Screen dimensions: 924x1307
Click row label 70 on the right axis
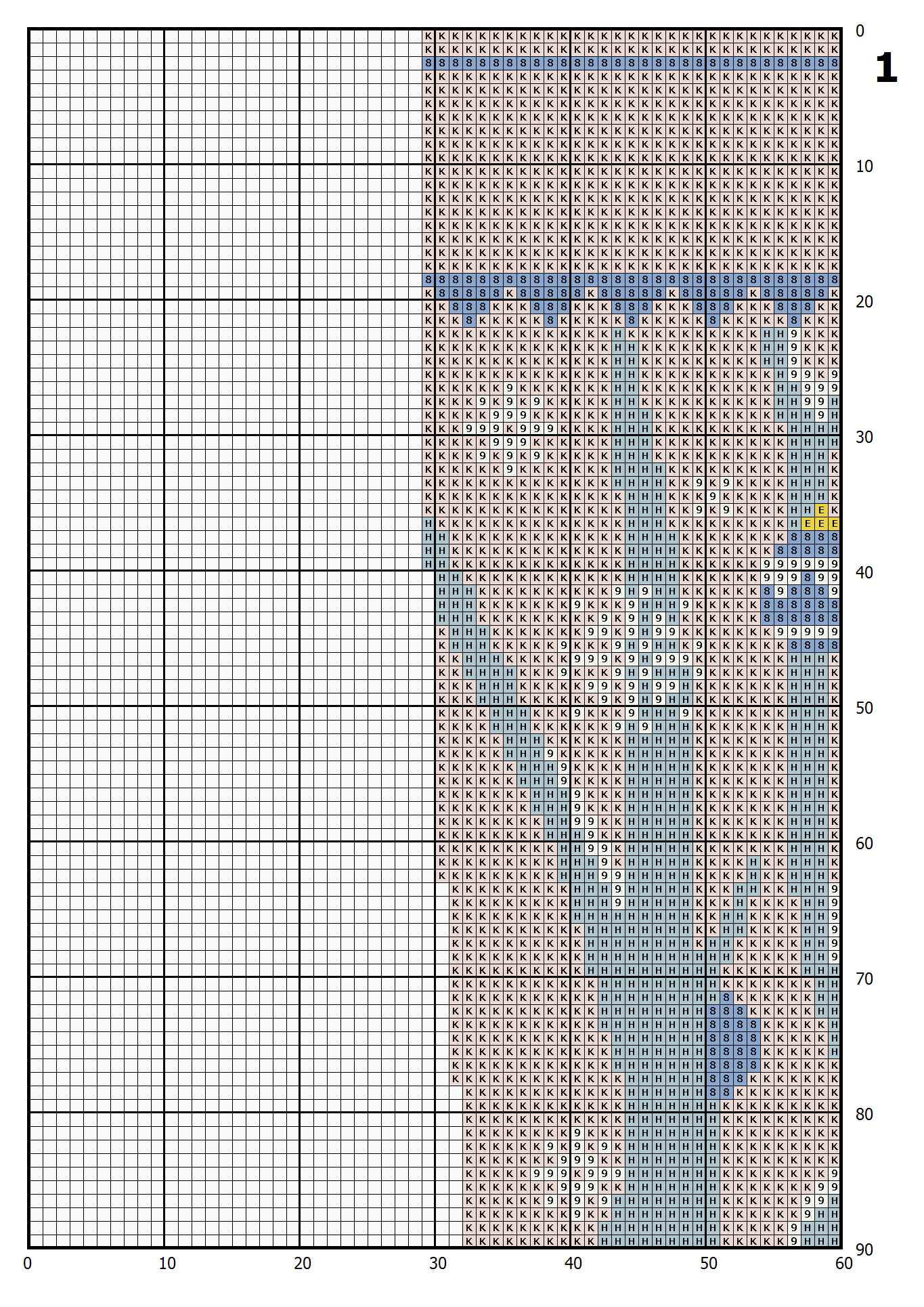(864, 979)
